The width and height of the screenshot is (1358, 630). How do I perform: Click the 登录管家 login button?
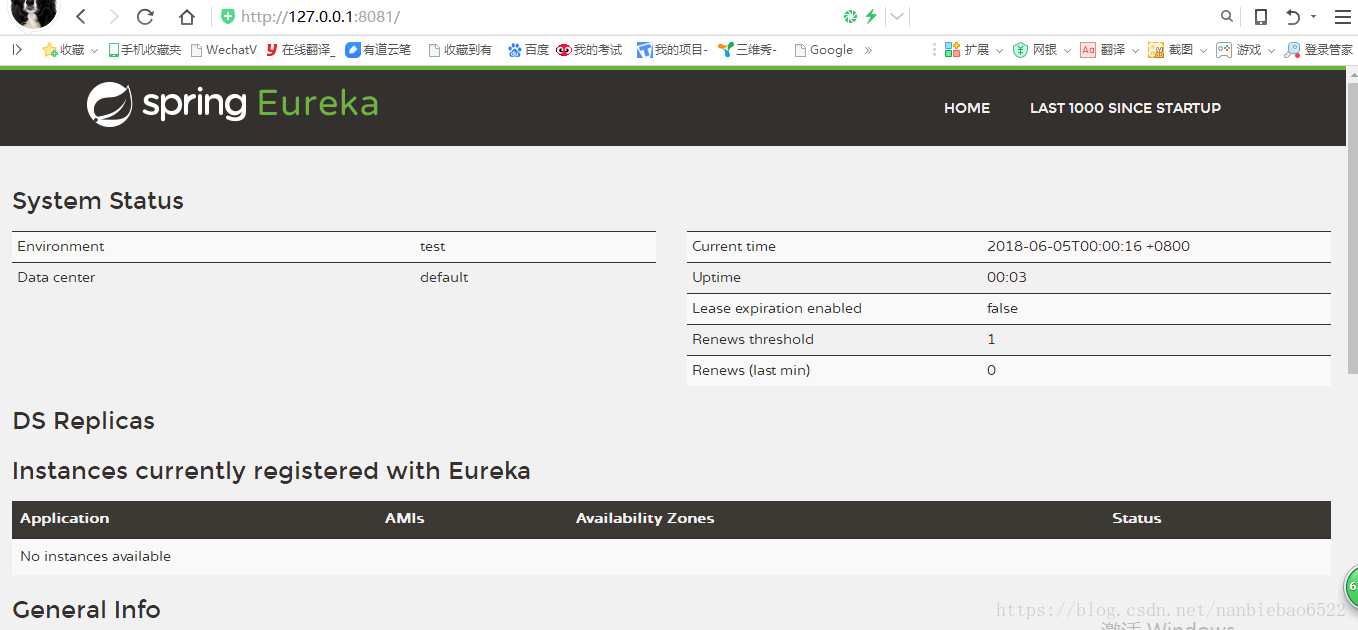[x=1319, y=50]
